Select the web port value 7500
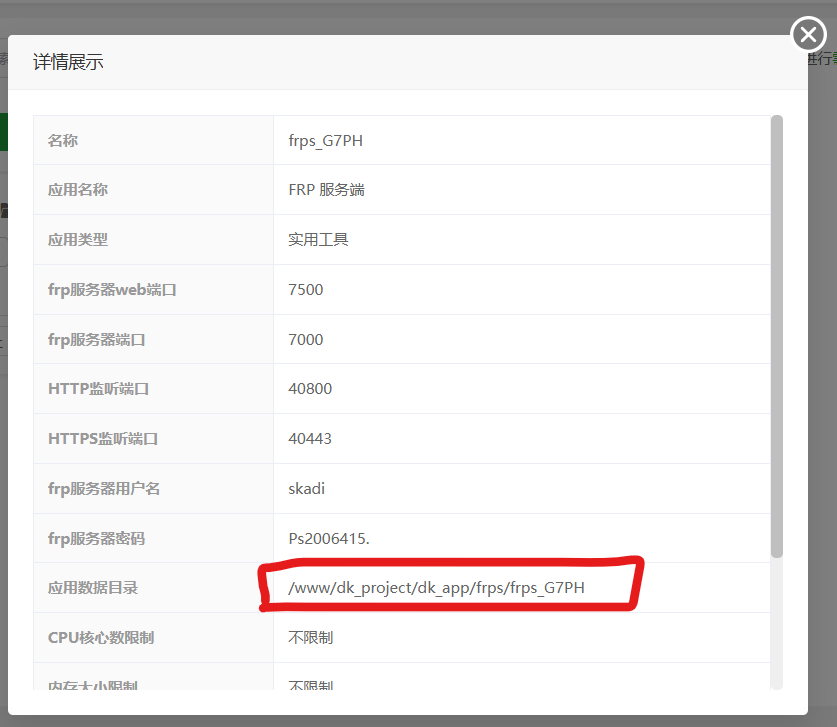The image size is (837, 727). pos(306,289)
